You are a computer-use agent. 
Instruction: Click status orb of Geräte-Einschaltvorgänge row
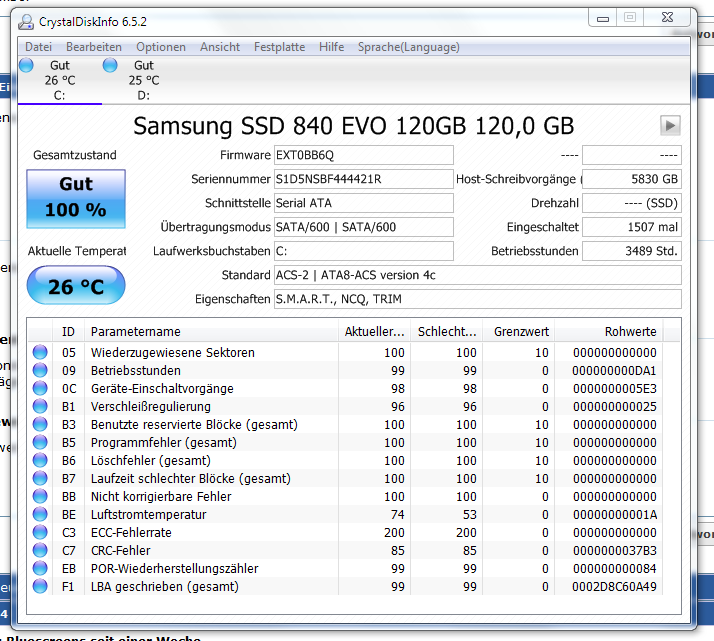[x=40, y=388]
